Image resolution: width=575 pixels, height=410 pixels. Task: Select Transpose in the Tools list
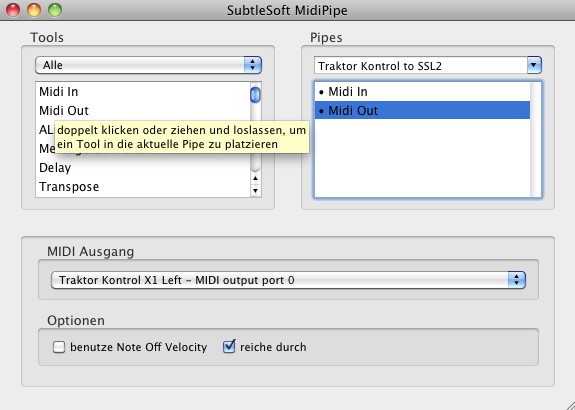(143, 187)
